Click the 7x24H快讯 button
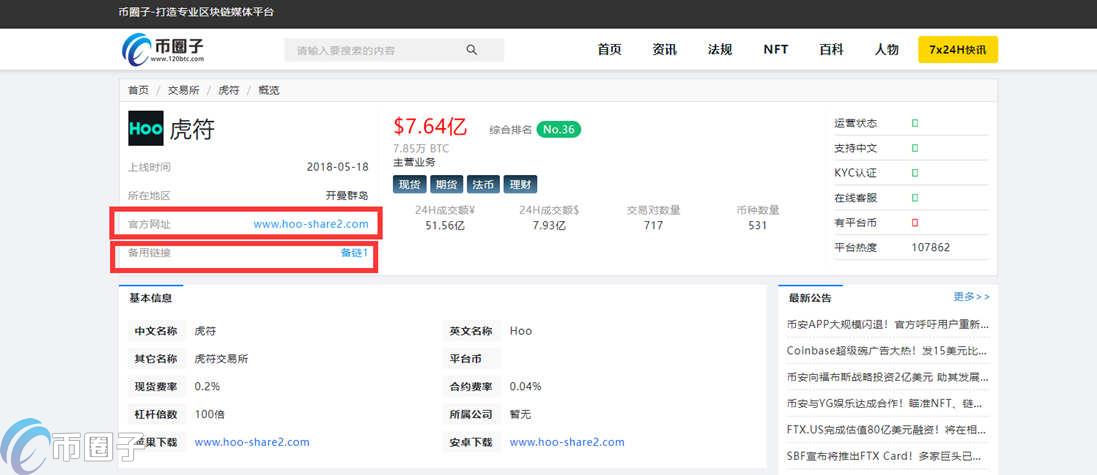1097x475 pixels. click(x=958, y=50)
